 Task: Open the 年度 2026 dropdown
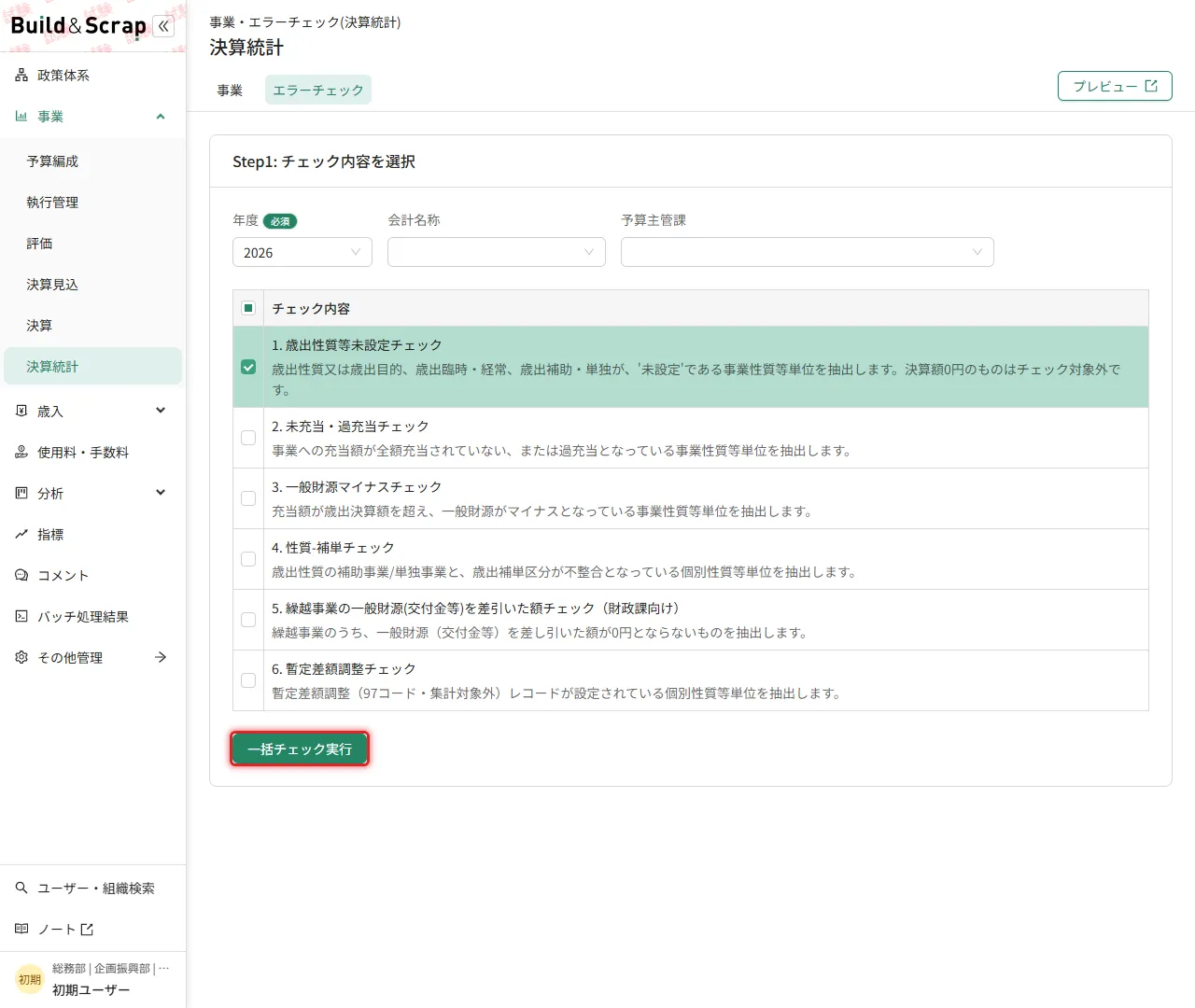pyautogui.click(x=302, y=252)
